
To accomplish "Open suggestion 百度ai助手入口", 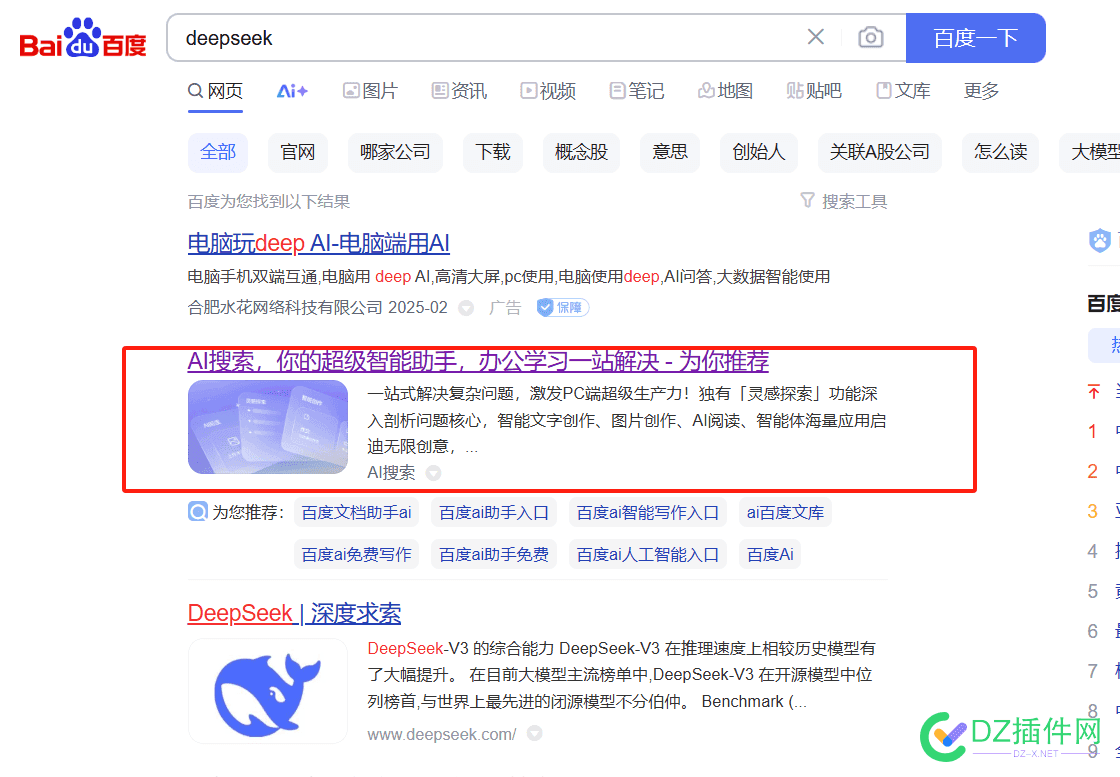I will coord(494,513).
